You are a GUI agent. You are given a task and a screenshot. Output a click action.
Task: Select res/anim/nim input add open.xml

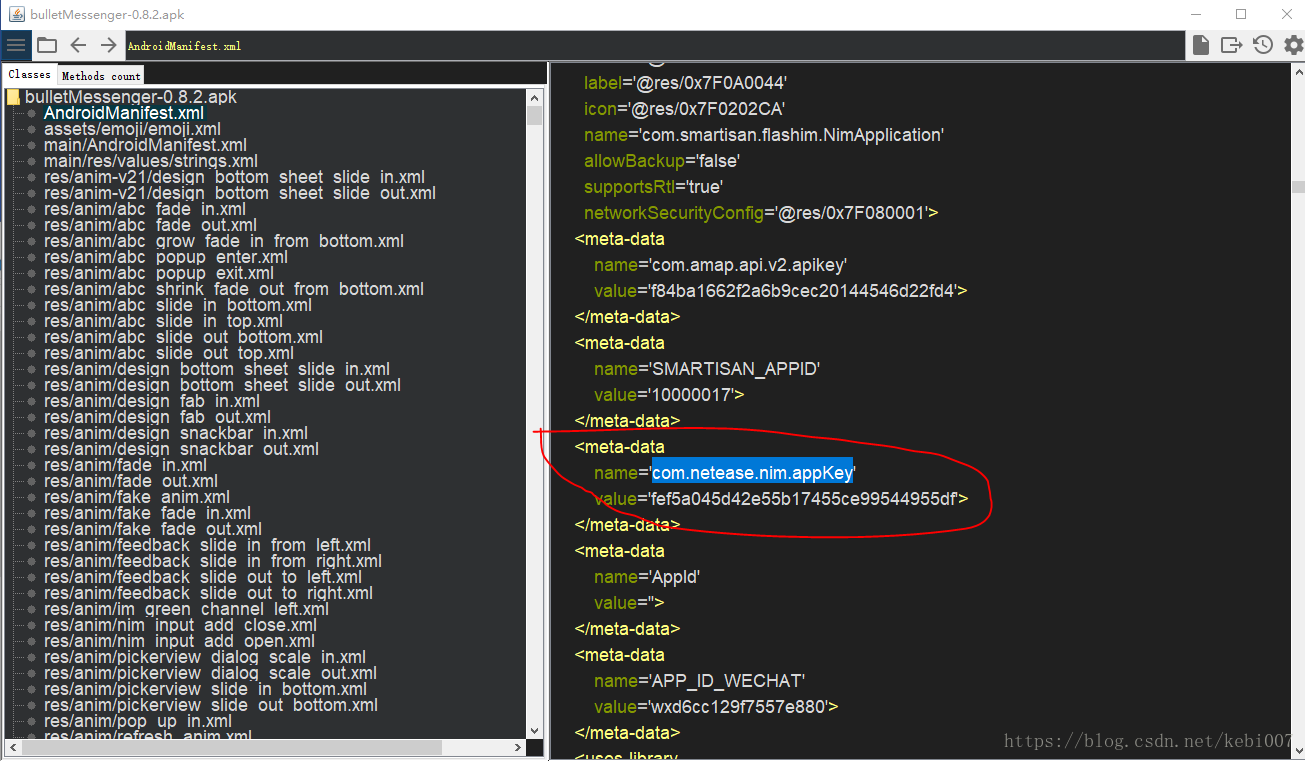180,641
